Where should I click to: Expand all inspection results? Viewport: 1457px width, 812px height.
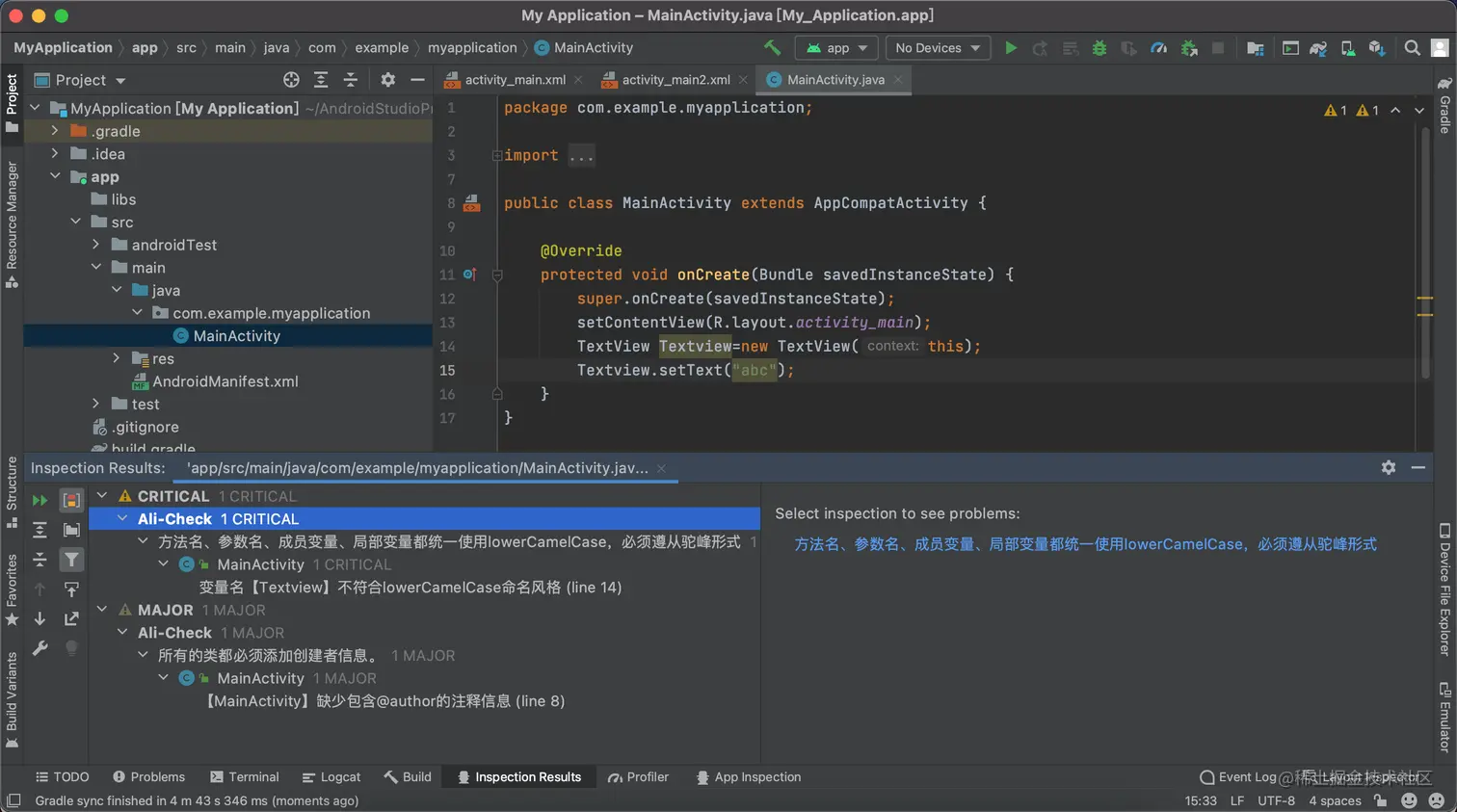click(40, 530)
